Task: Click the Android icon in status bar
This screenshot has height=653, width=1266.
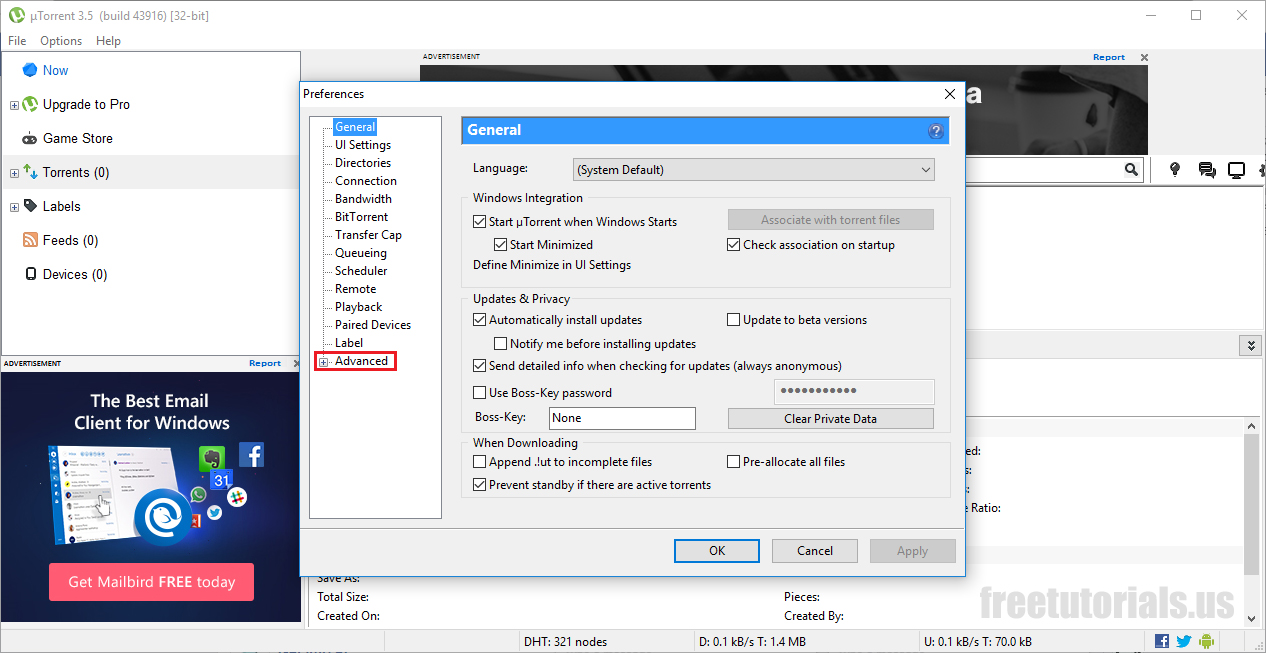Action: point(1205,641)
